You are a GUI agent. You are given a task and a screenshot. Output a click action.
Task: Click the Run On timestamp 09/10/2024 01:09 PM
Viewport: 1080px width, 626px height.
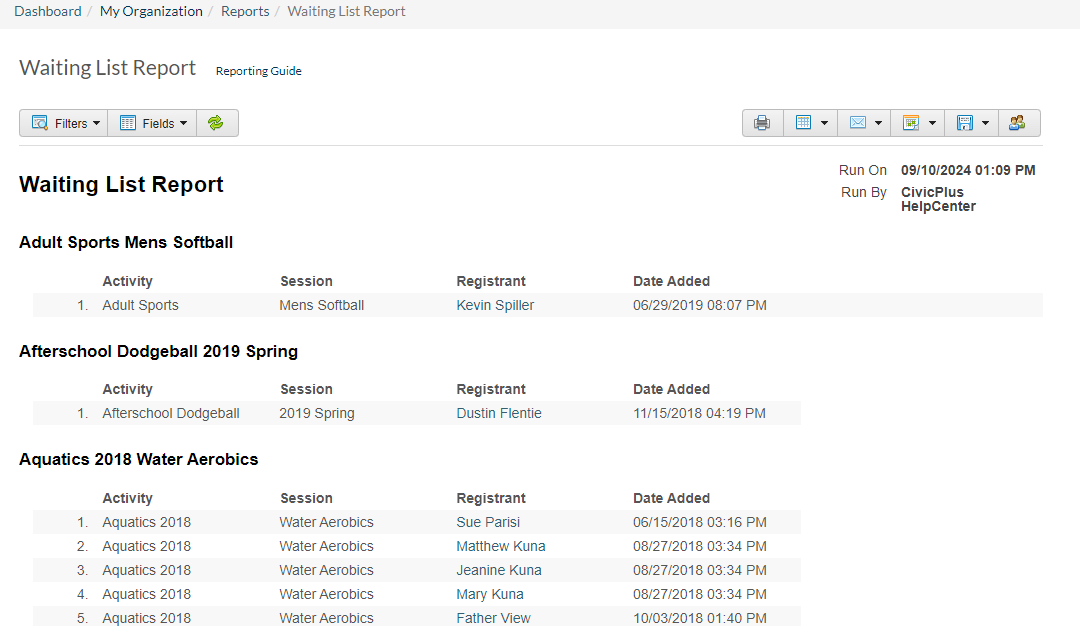tap(968, 170)
